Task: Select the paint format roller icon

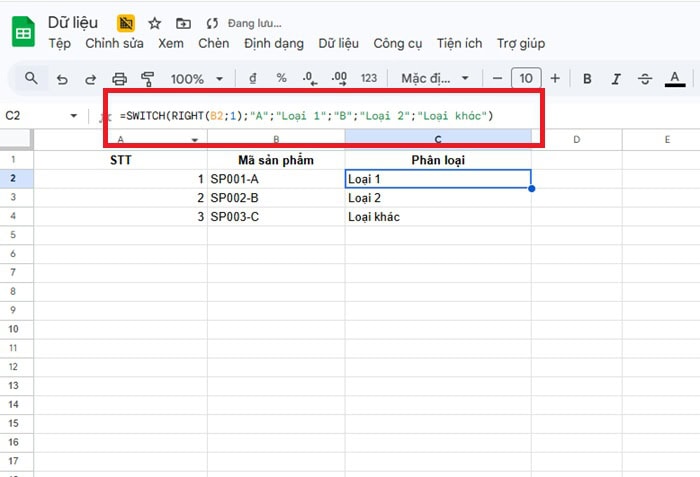Action: click(148, 78)
